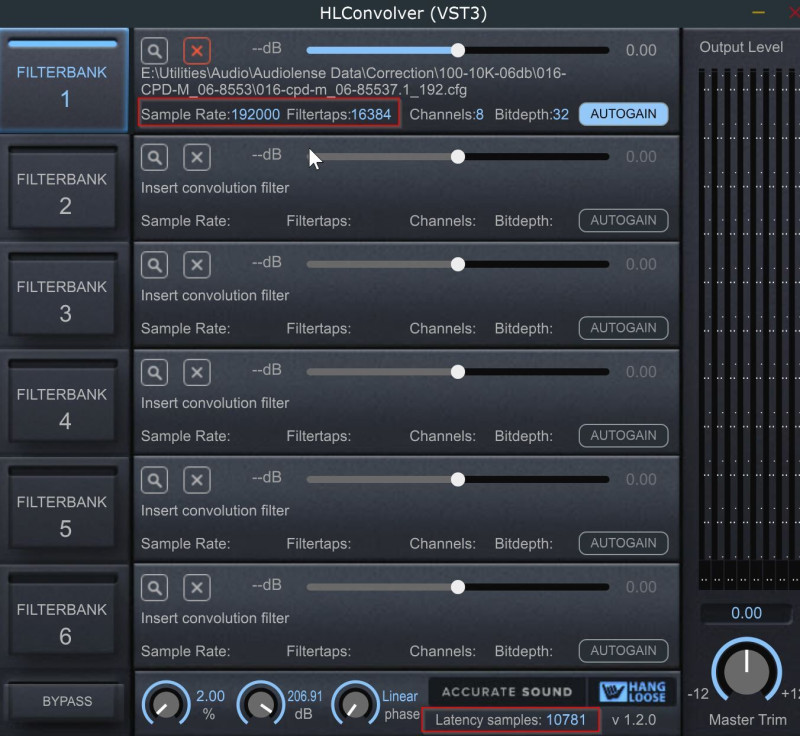Click X clear icon in Filterbank 6 row

(197, 588)
